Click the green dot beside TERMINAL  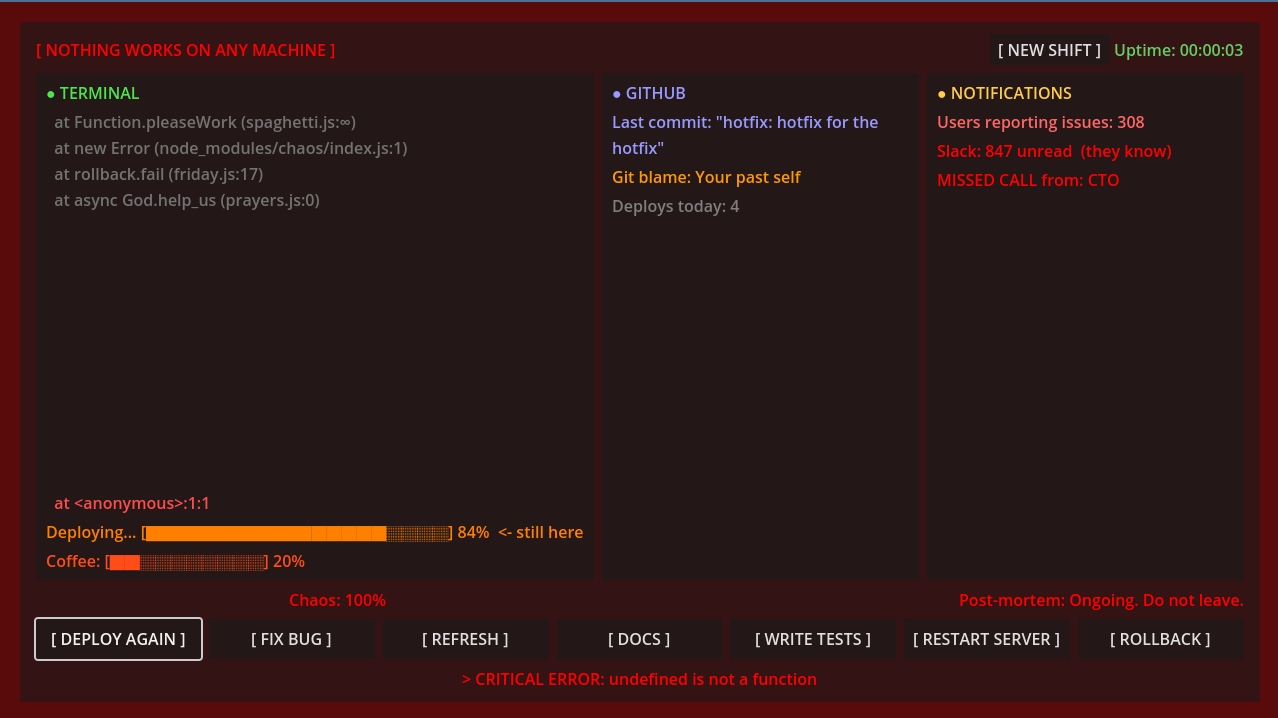51,94
